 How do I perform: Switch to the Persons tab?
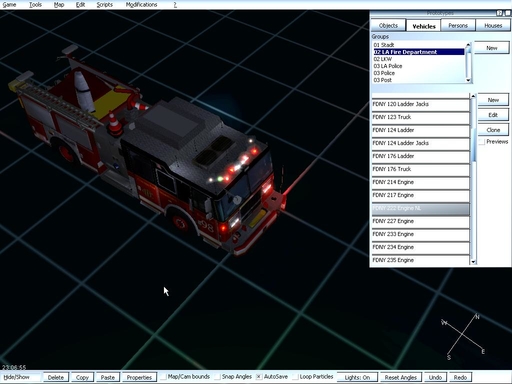[458, 26]
